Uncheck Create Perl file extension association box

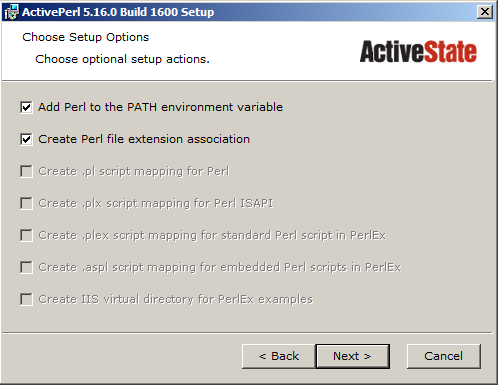26,139
